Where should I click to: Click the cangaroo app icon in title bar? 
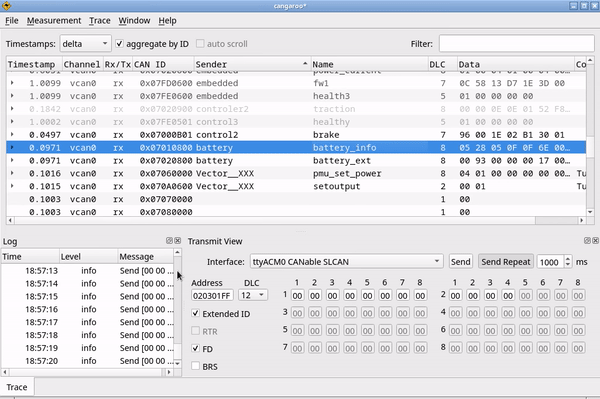click(x=7, y=6)
